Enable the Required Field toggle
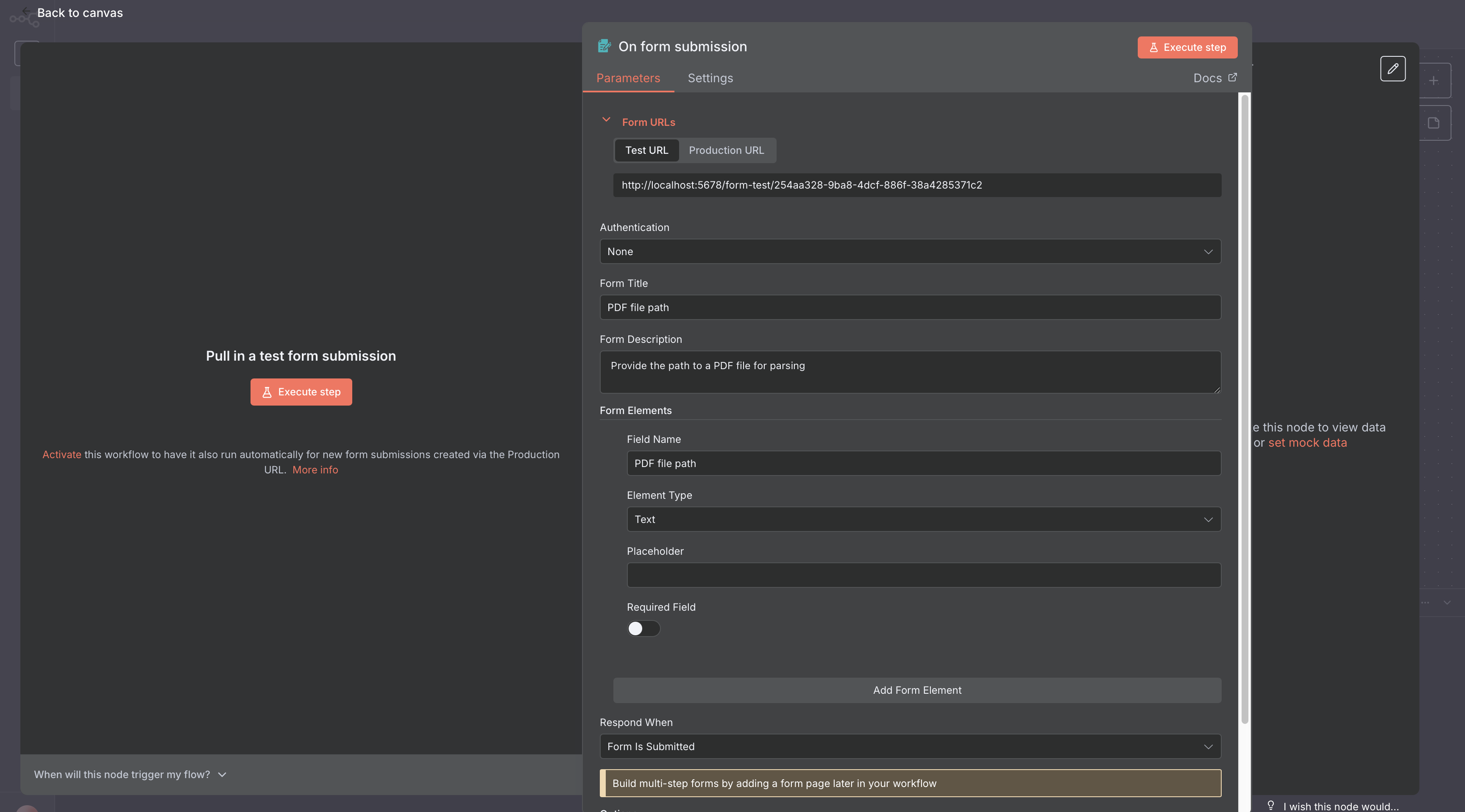Screen dimensions: 1465x812 click(x=643, y=628)
